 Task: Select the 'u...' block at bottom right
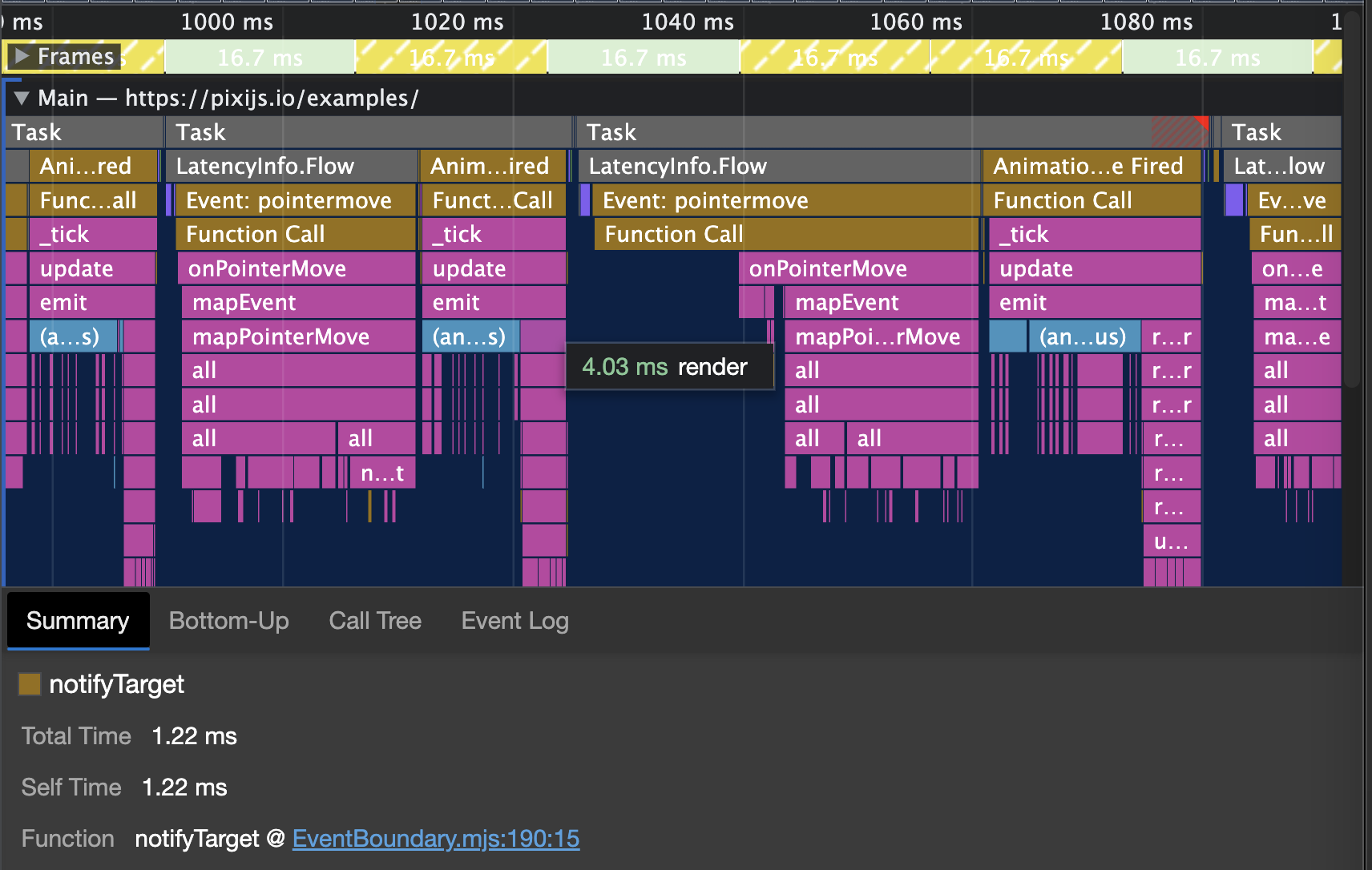pyautogui.click(x=1172, y=541)
